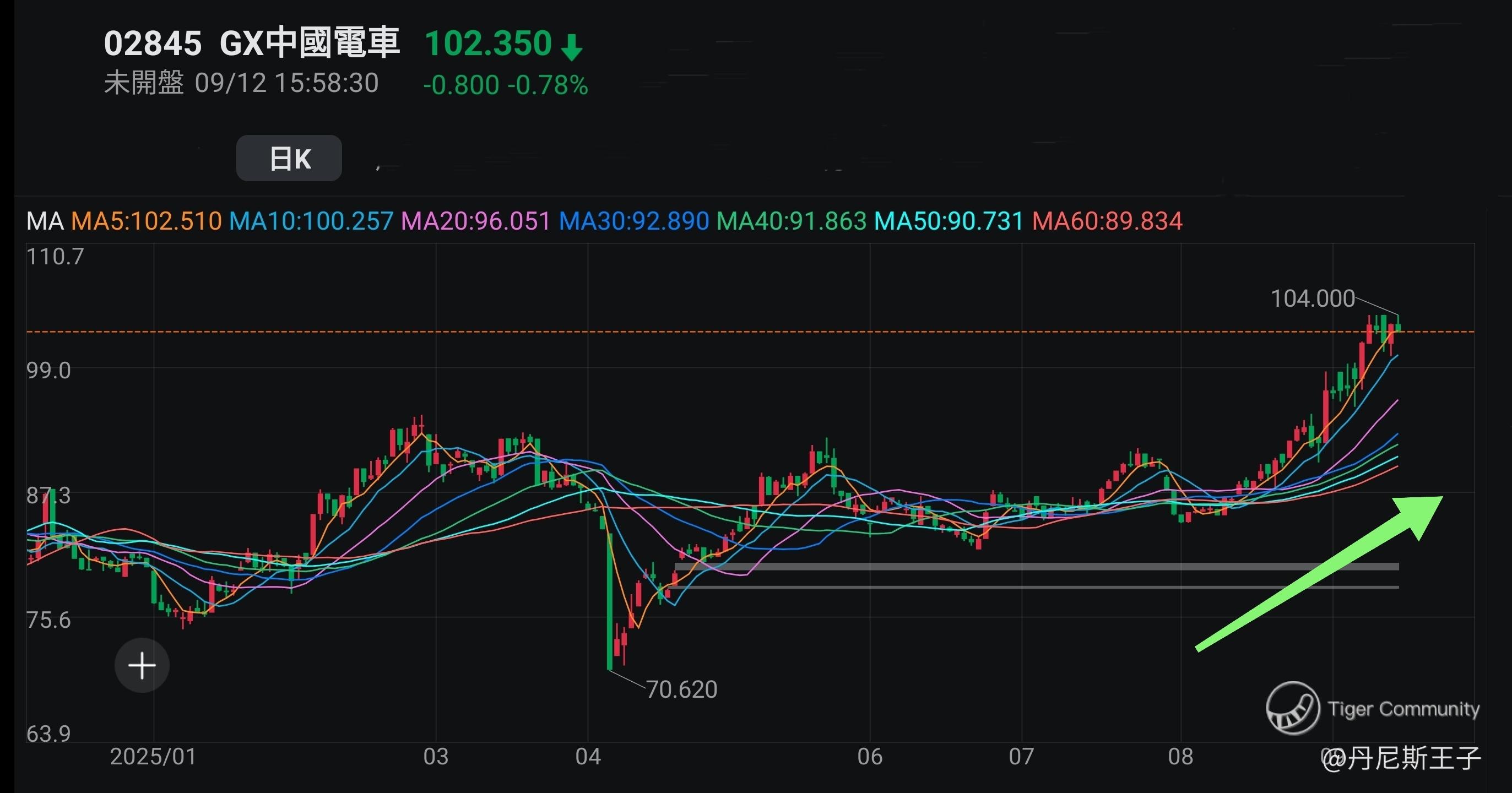Click the MA60 89.834 indicator label
This screenshot has width=1512, height=793.
(x=1107, y=221)
